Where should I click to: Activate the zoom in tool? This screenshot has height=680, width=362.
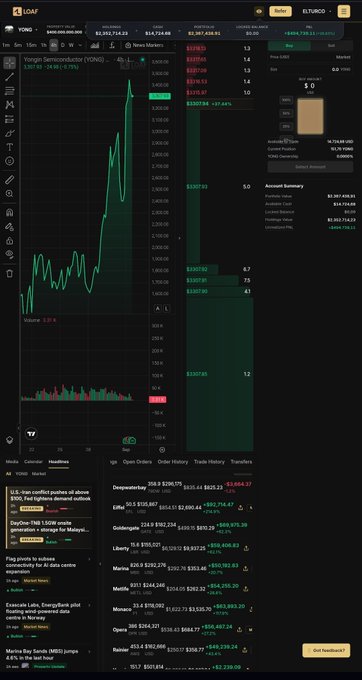coord(10,193)
